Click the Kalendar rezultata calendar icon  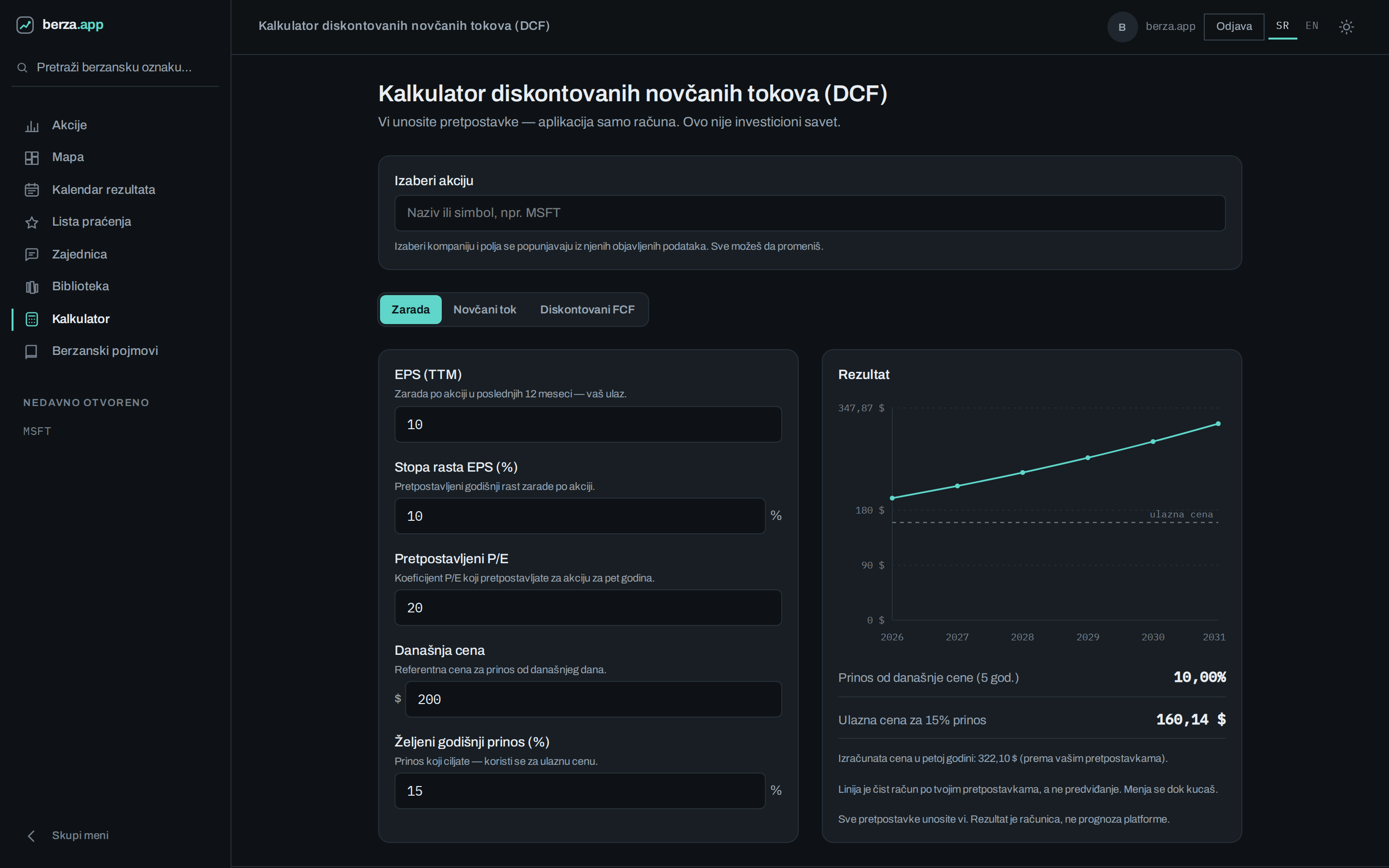coord(31,190)
